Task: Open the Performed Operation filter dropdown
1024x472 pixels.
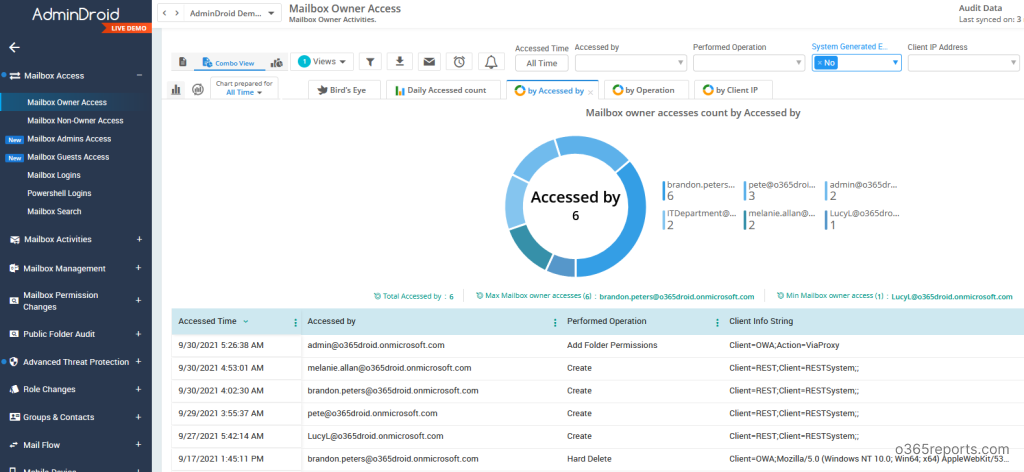Action: tap(748, 63)
